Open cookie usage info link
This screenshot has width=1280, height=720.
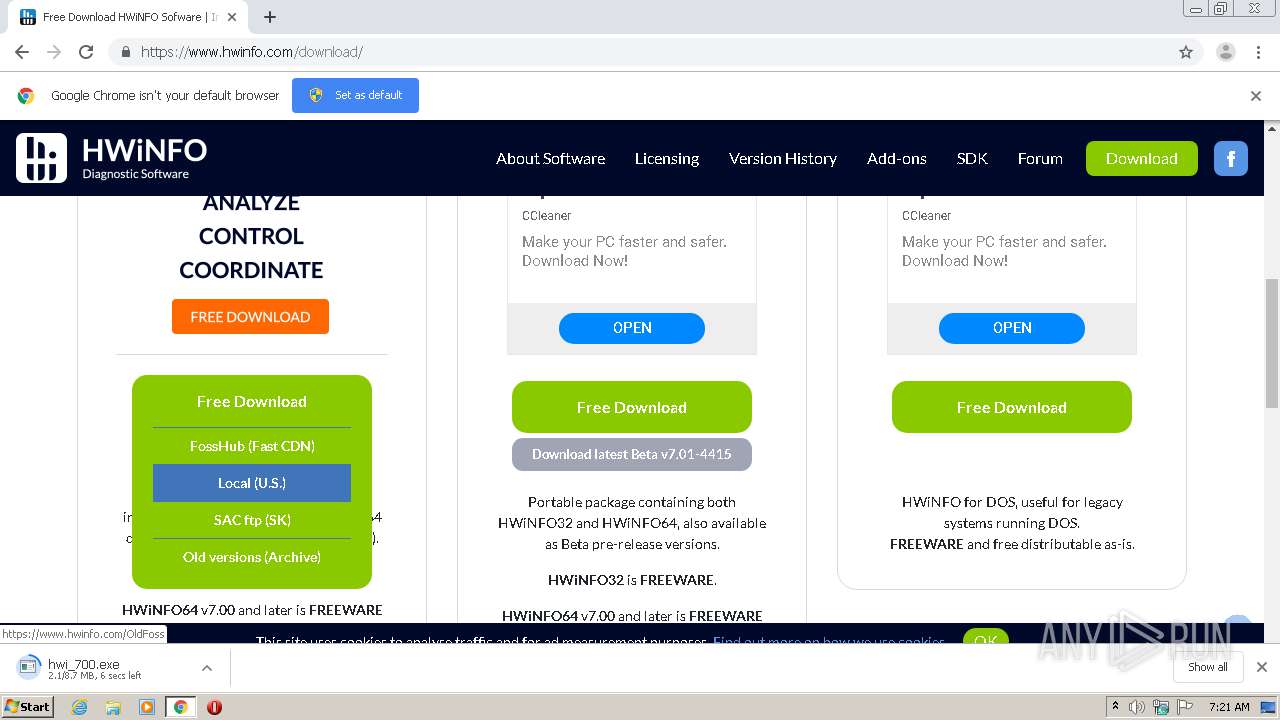point(829,641)
